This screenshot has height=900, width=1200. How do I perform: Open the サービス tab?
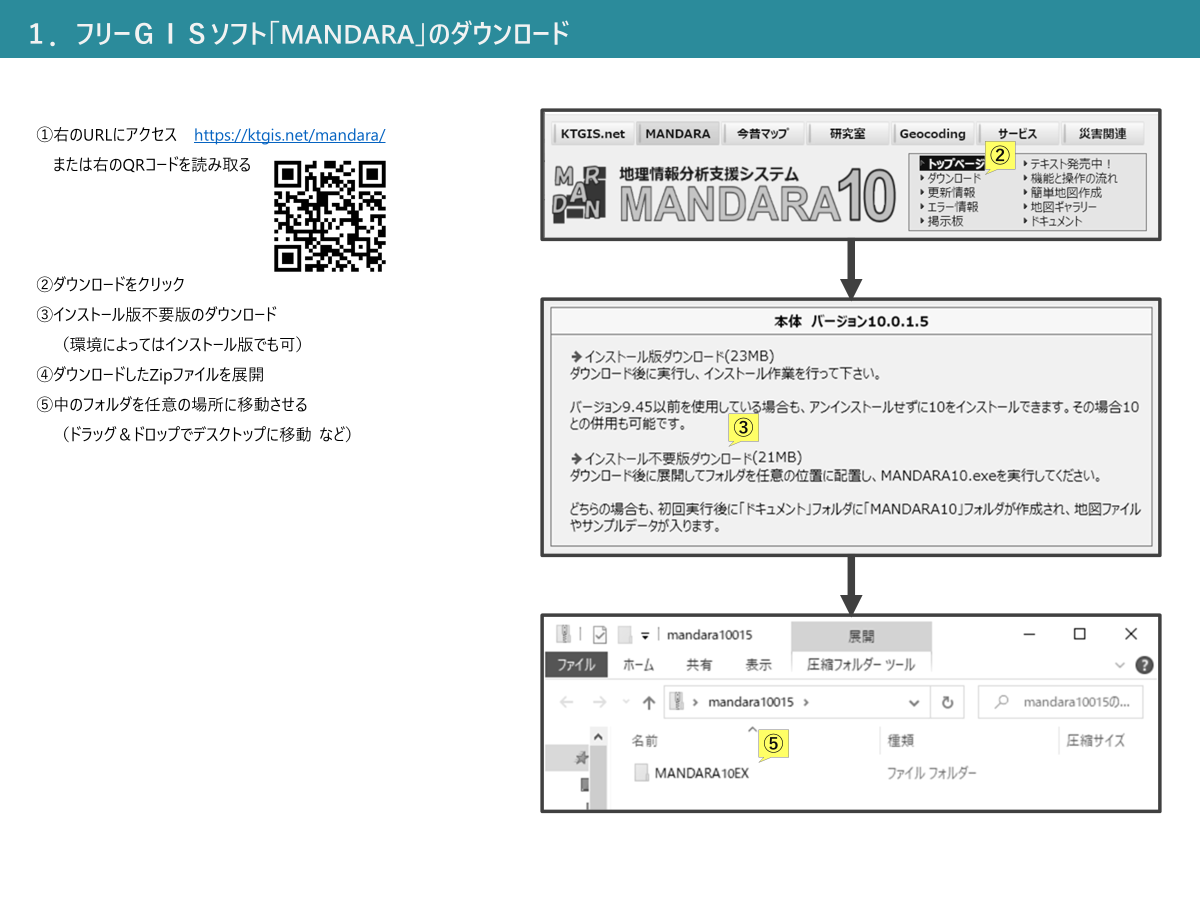1017,133
